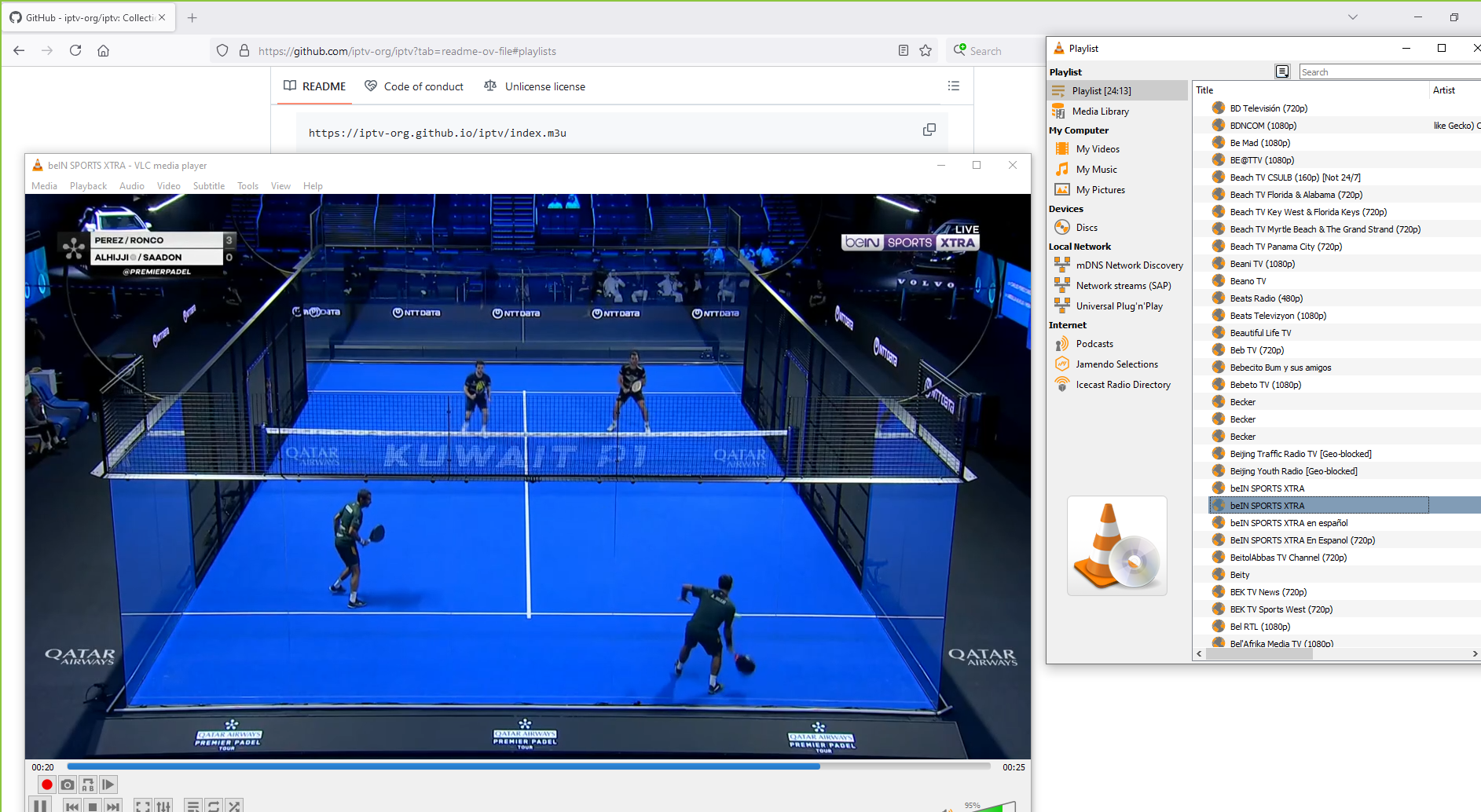Screen dimensions: 1481x812
Task: Toggle A-B loop in VLC controls
Action: (x=88, y=785)
